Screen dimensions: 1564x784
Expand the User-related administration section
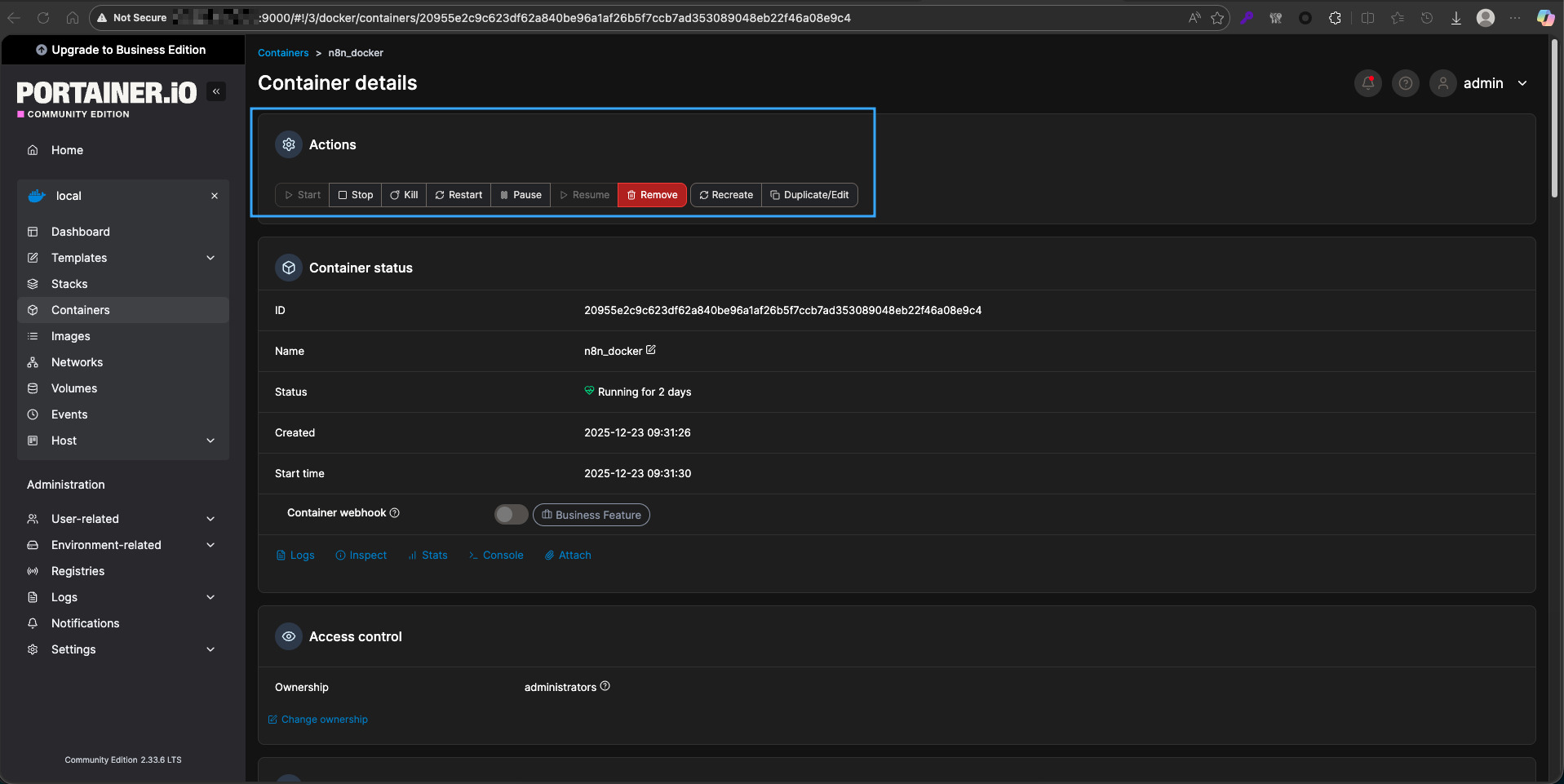click(x=210, y=519)
